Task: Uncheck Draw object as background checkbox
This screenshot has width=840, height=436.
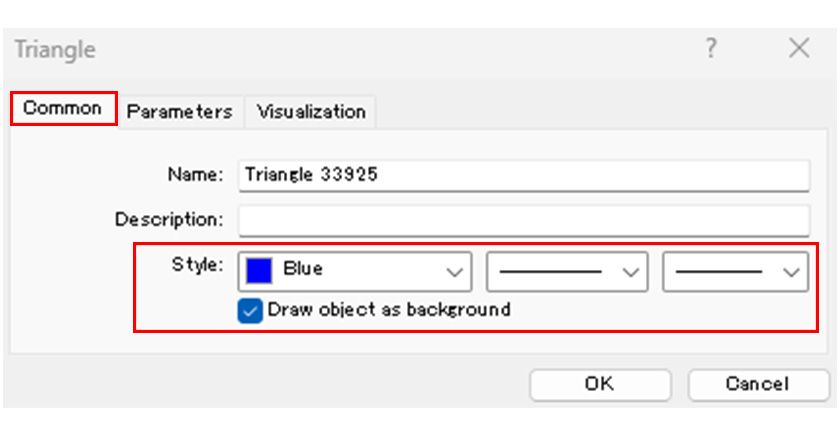Action: coord(250,310)
